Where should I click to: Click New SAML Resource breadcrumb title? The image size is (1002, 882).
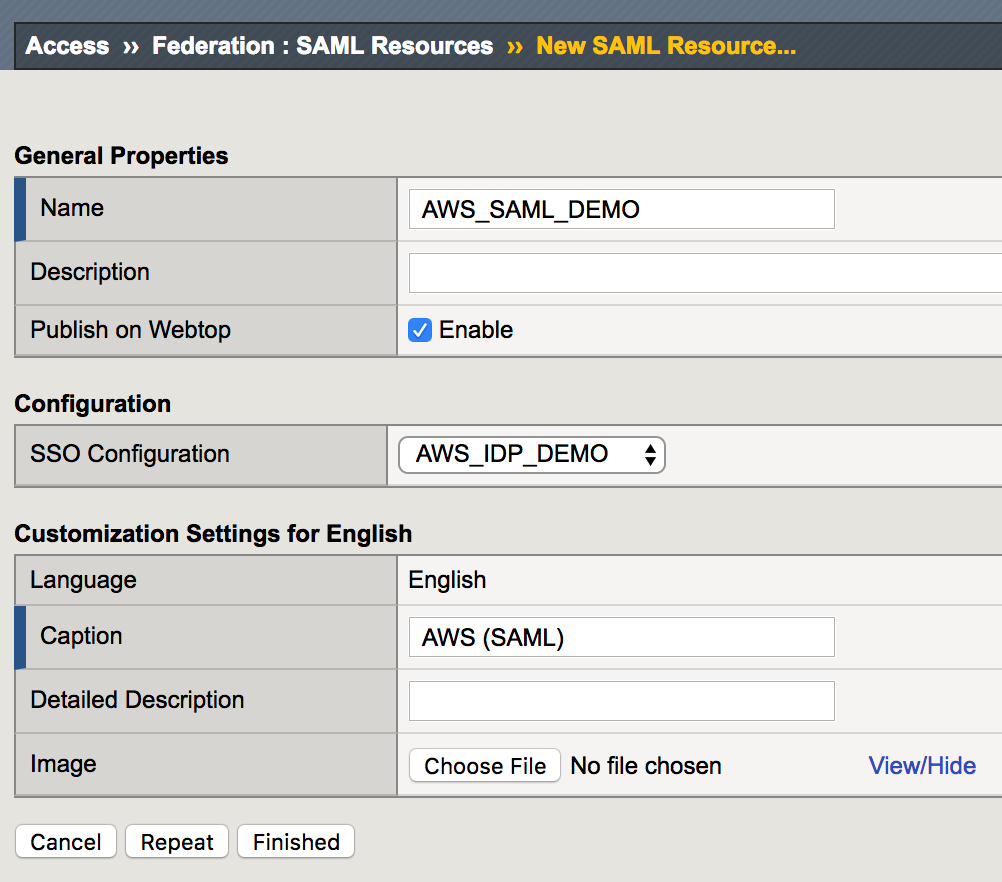point(666,46)
